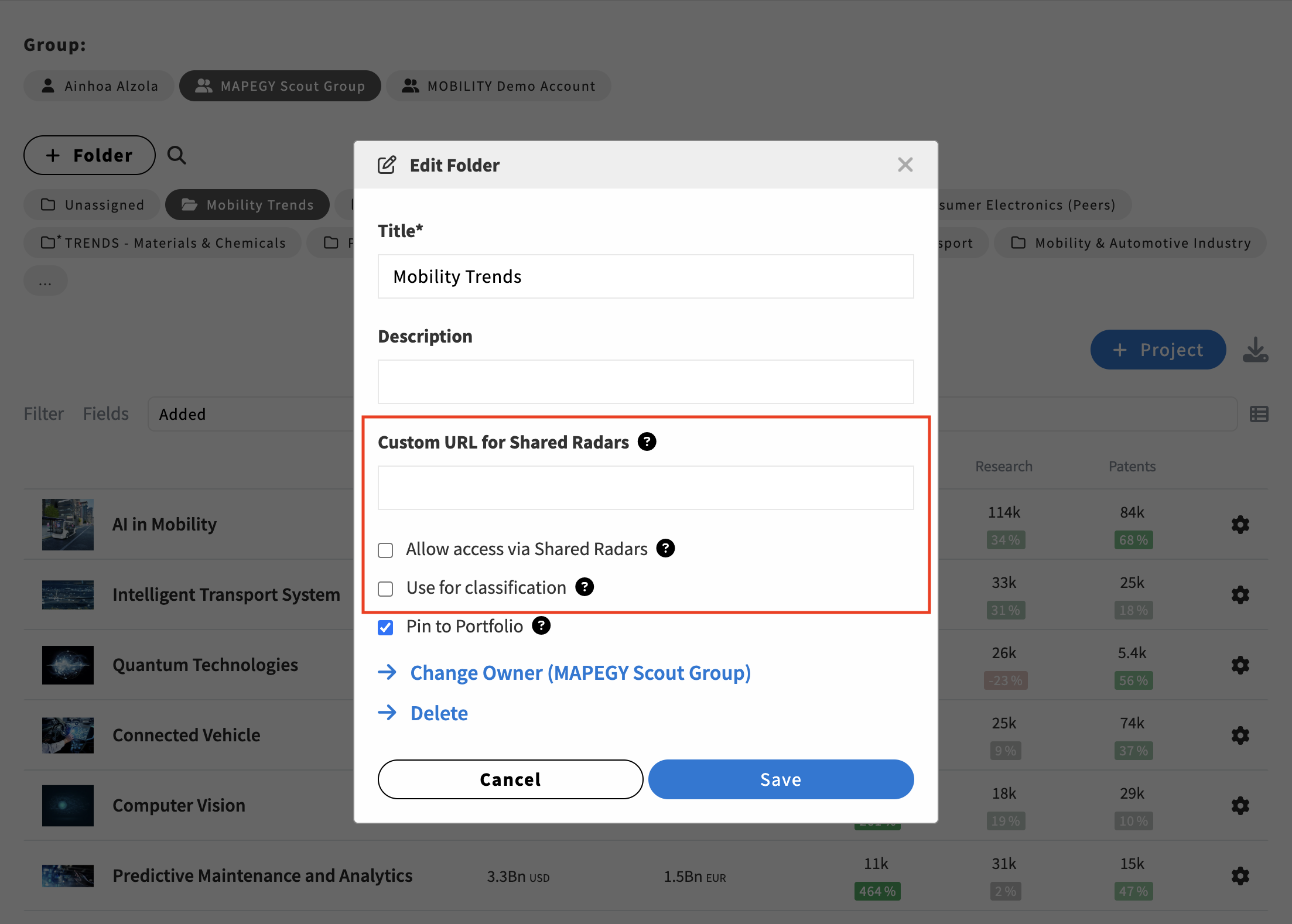Click the add Project button

click(1158, 350)
